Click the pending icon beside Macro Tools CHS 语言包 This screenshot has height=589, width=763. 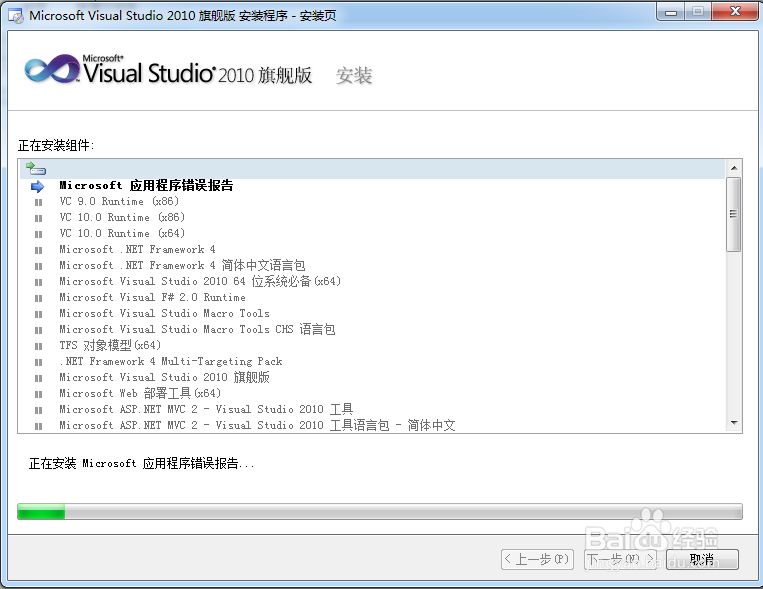point(38,330)
